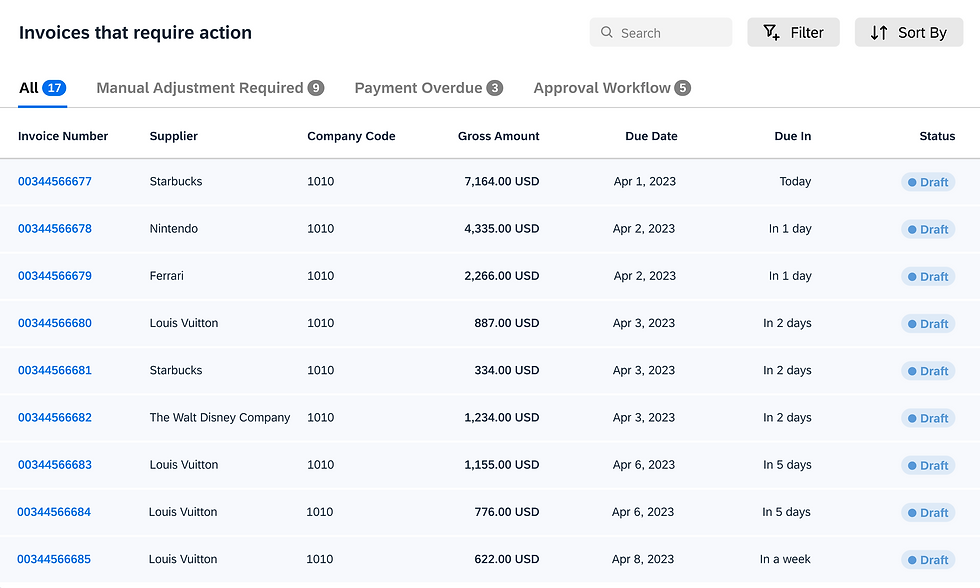Click the Draft status badge for Nintendo
This screenshot has height=588, width=980.
(x=928, y=229)
